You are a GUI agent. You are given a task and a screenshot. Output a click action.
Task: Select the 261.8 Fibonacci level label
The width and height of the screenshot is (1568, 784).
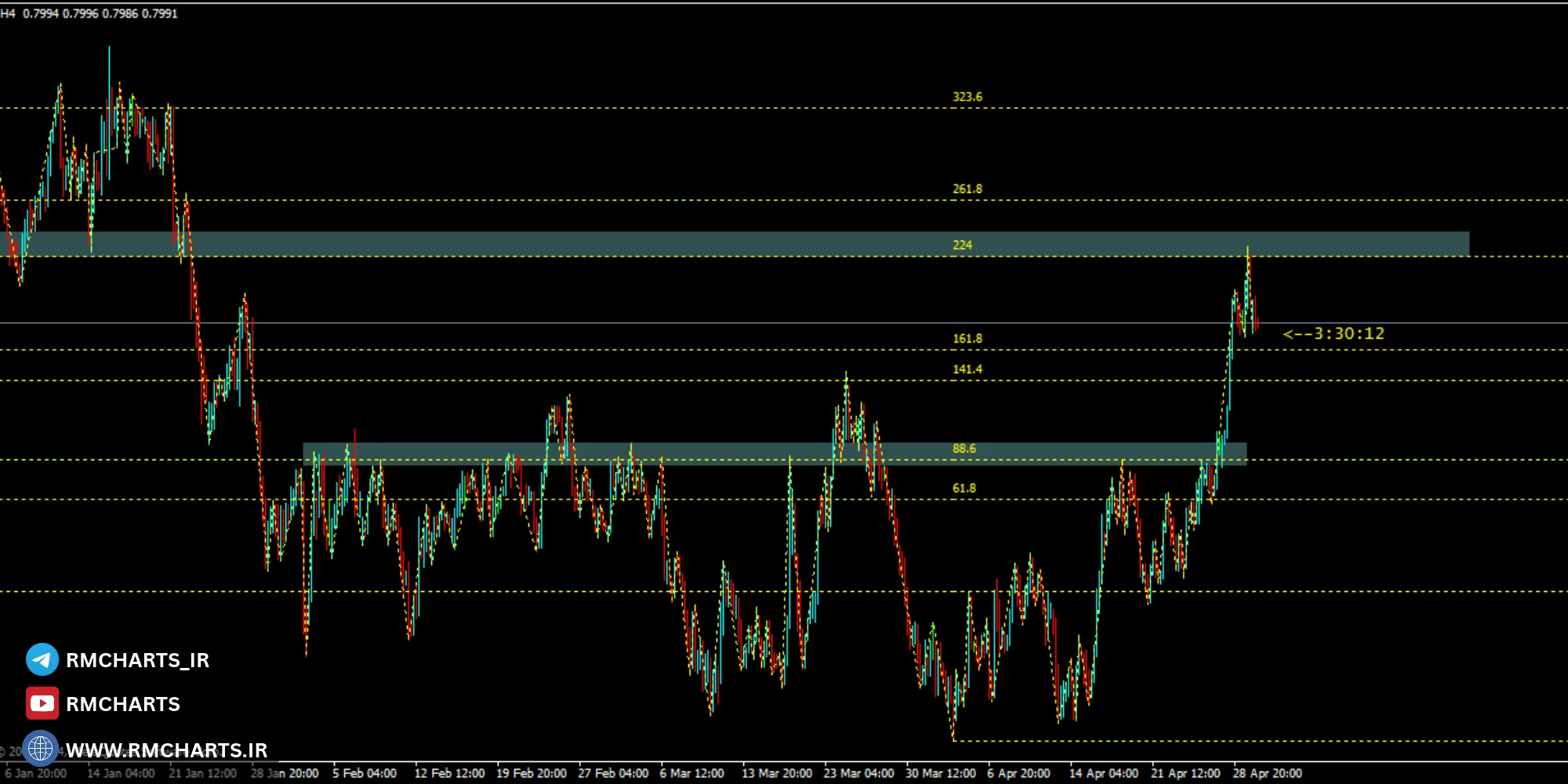[967, 189]
